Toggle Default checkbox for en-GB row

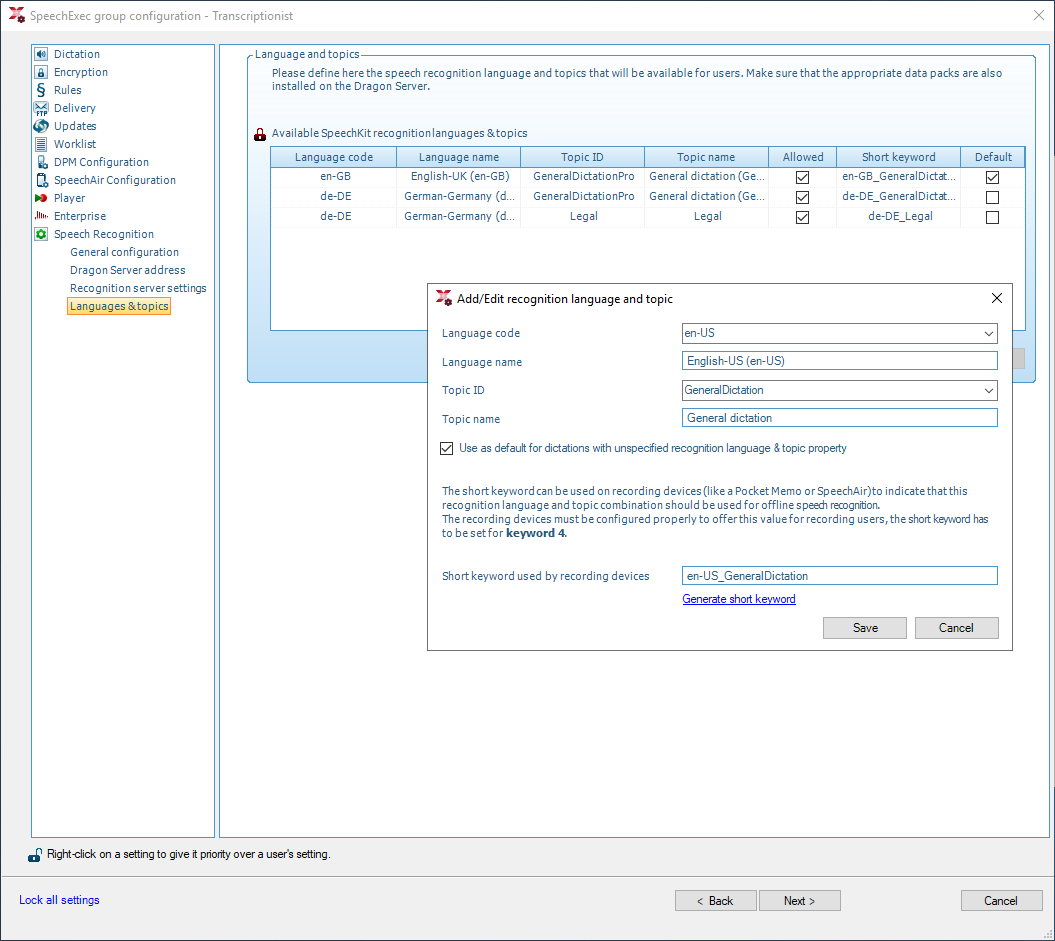[x=992, y=177]
